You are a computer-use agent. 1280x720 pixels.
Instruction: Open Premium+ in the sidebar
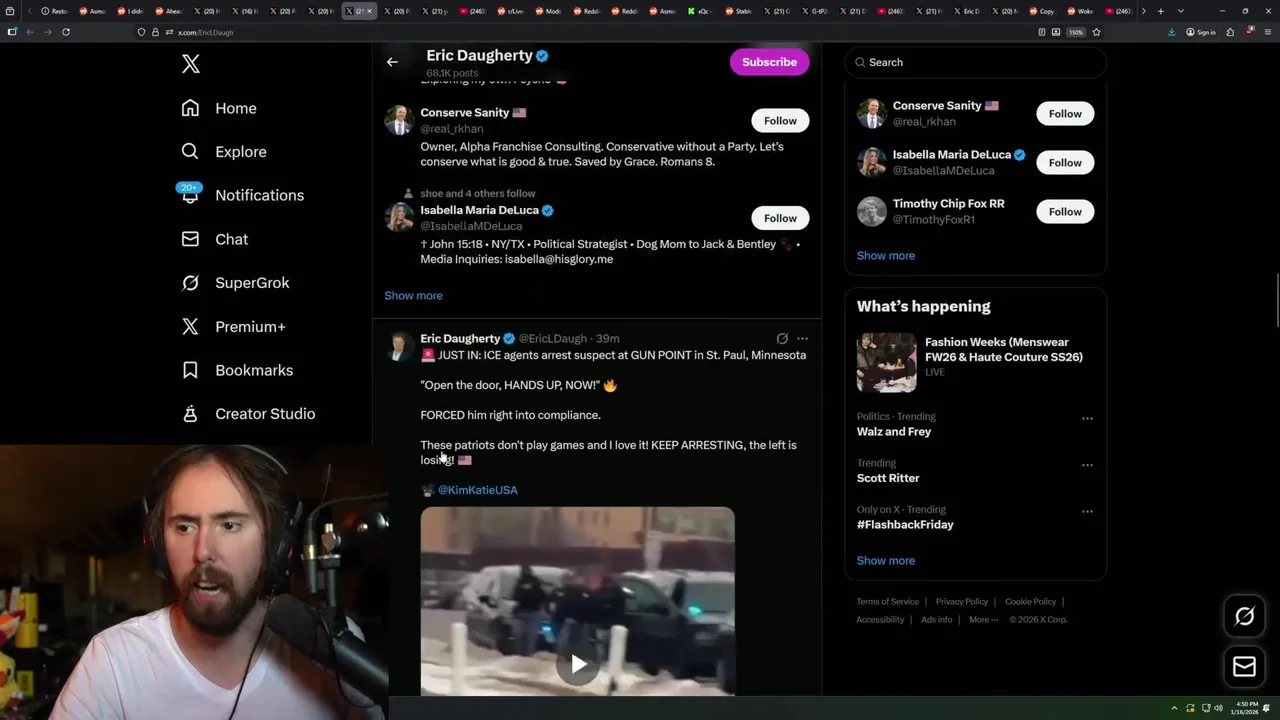point(233,327)
